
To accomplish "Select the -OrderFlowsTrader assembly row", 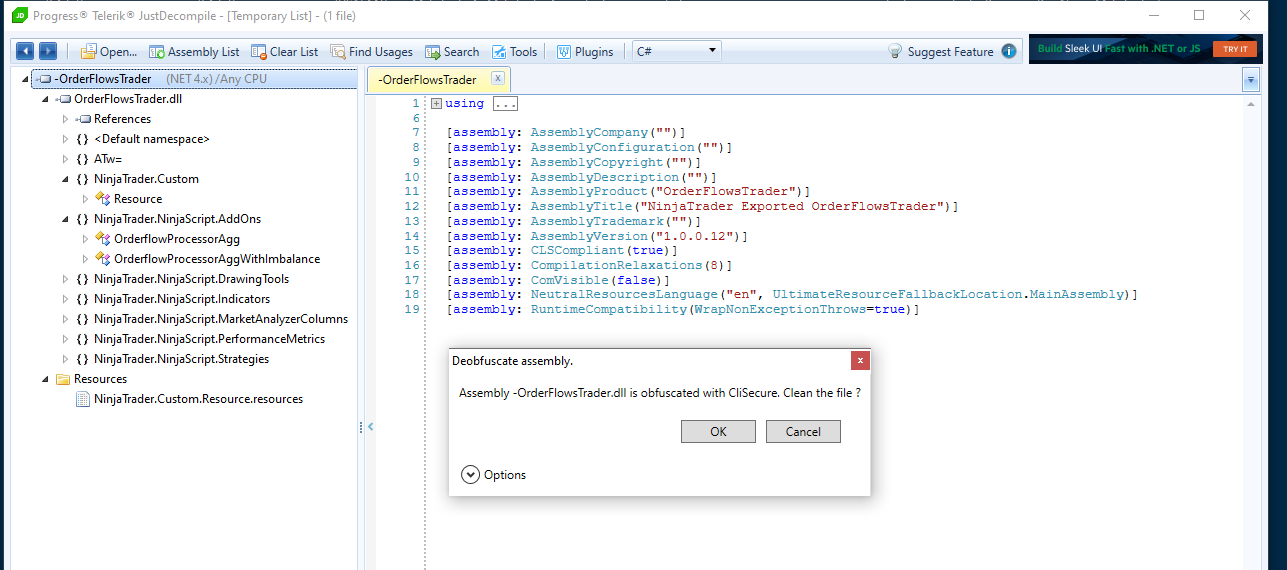I will coord(194,79).
